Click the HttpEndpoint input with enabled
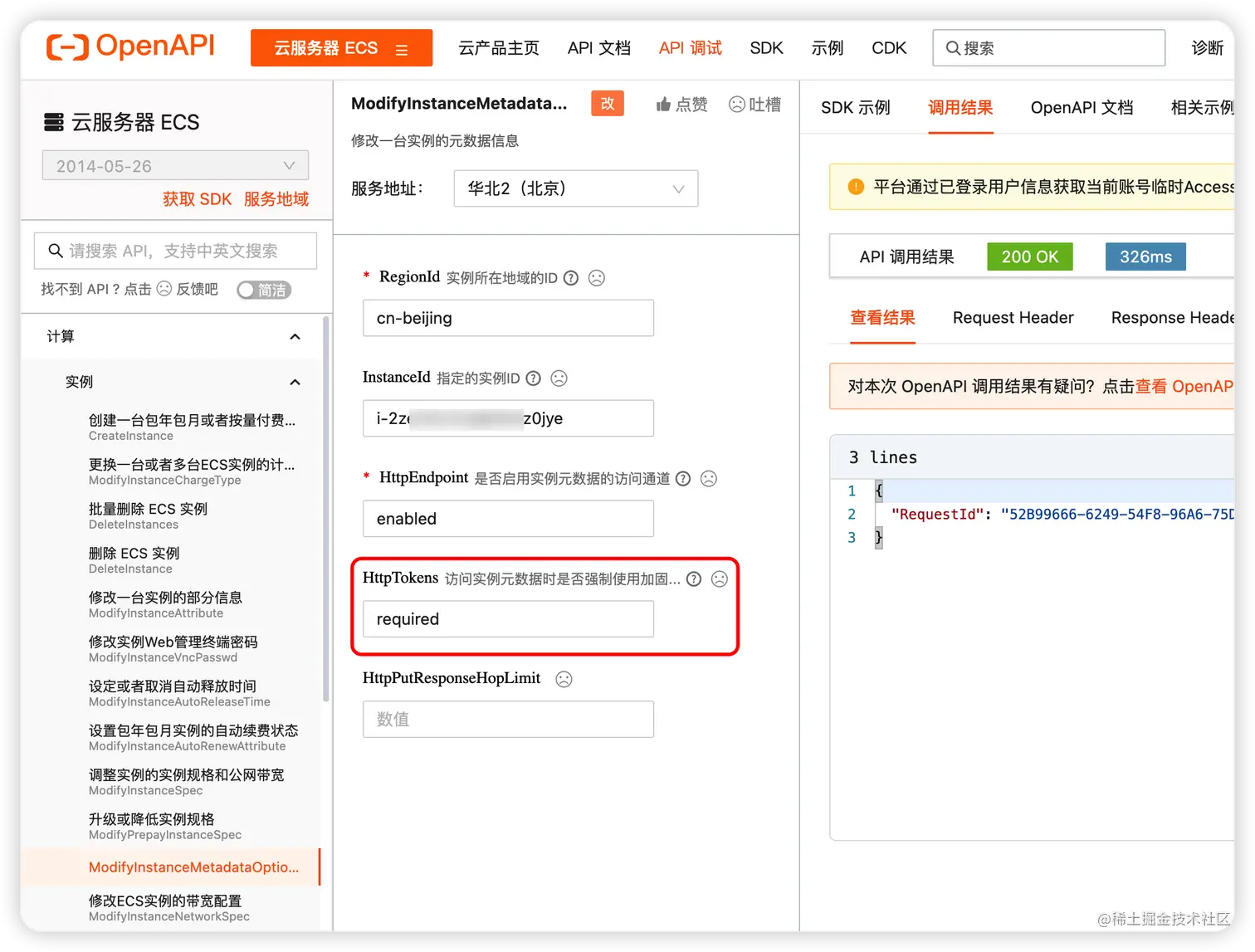 tap(508, 519)
